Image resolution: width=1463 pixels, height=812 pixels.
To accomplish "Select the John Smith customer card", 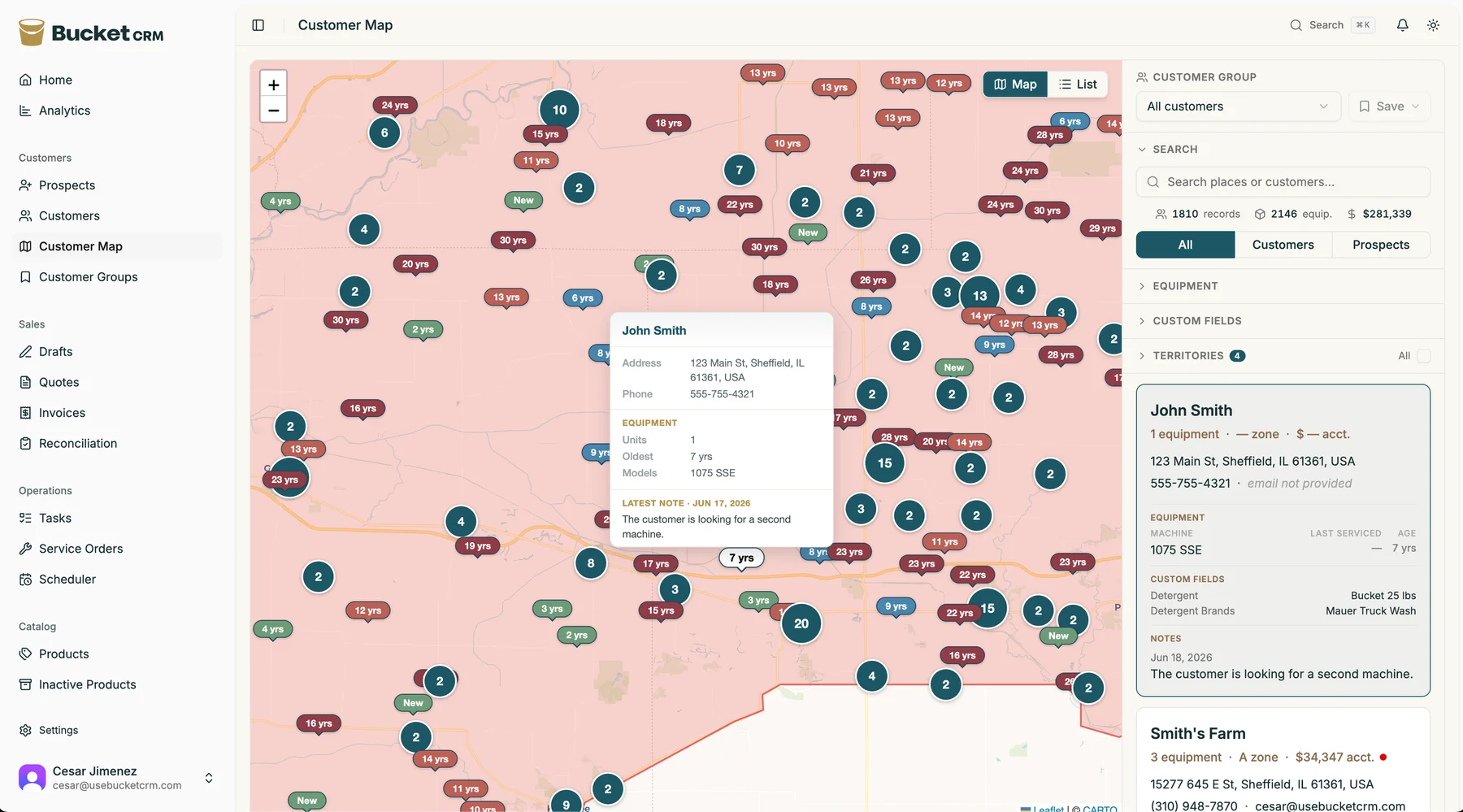I will (x=1283, y=541).
